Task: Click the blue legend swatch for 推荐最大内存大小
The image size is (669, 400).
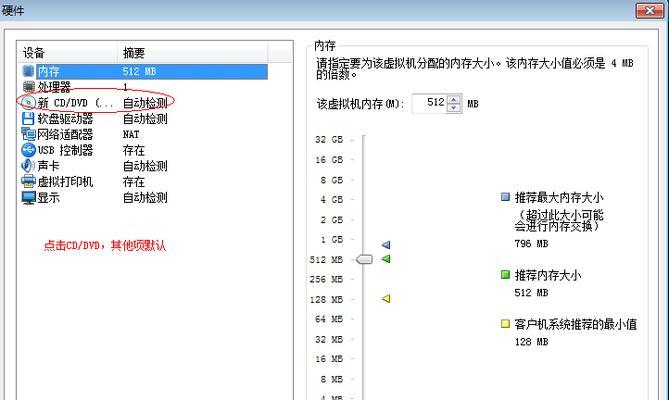Action: 505,197
